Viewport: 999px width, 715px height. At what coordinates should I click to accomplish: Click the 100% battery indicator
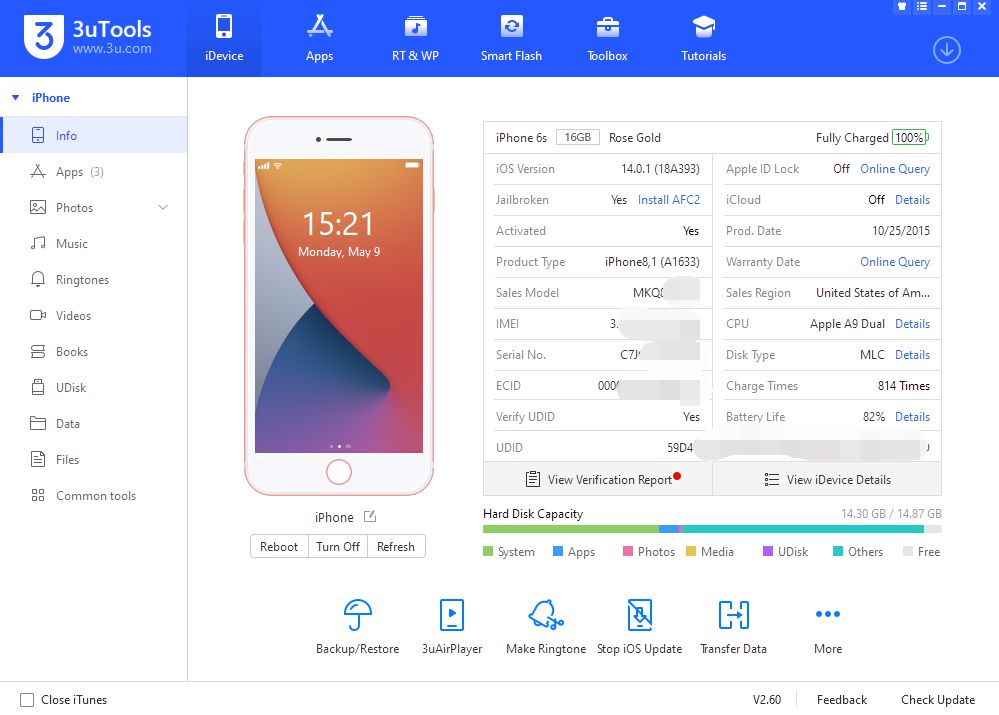click(910, 137)
